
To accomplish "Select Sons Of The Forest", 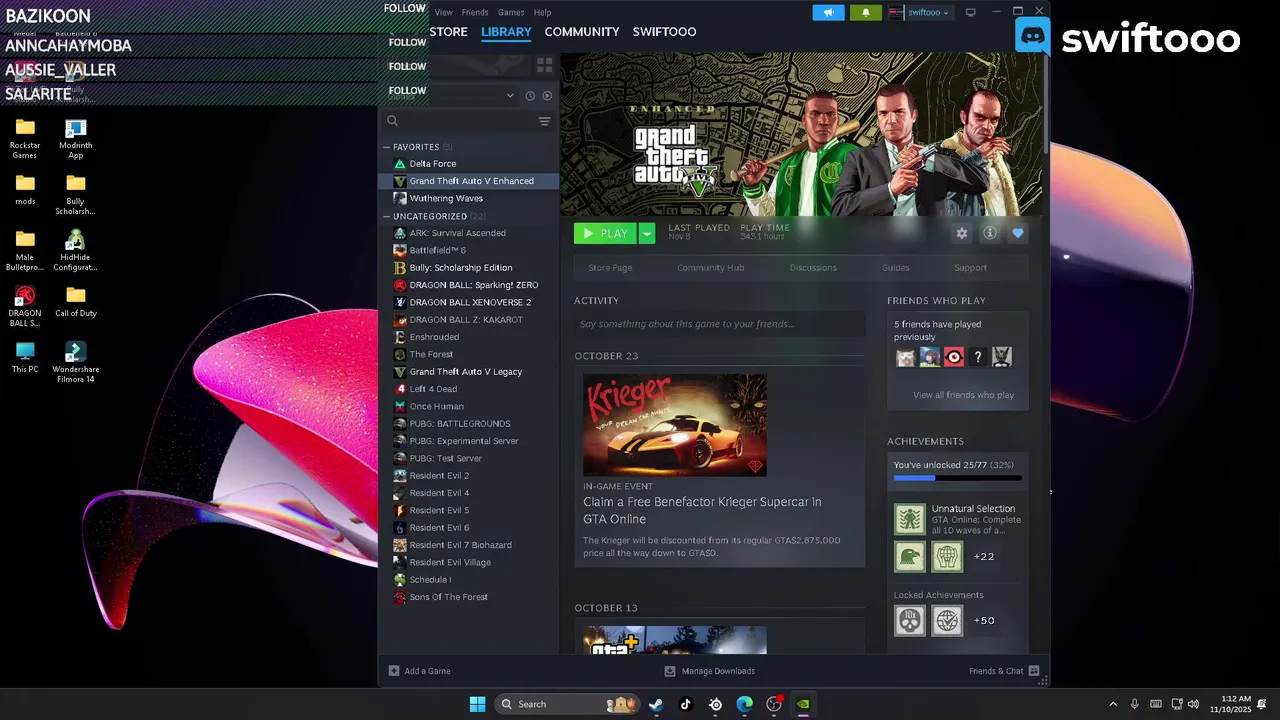I will click(x=468, y=597).
